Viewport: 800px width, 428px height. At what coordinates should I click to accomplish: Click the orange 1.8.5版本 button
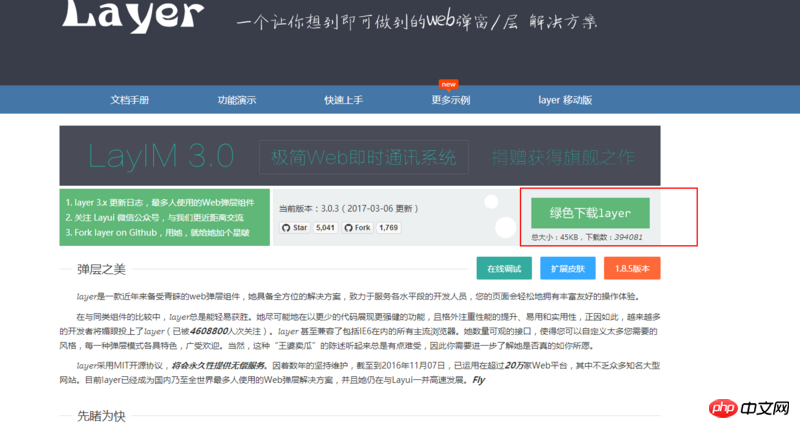tap(632, 268)
